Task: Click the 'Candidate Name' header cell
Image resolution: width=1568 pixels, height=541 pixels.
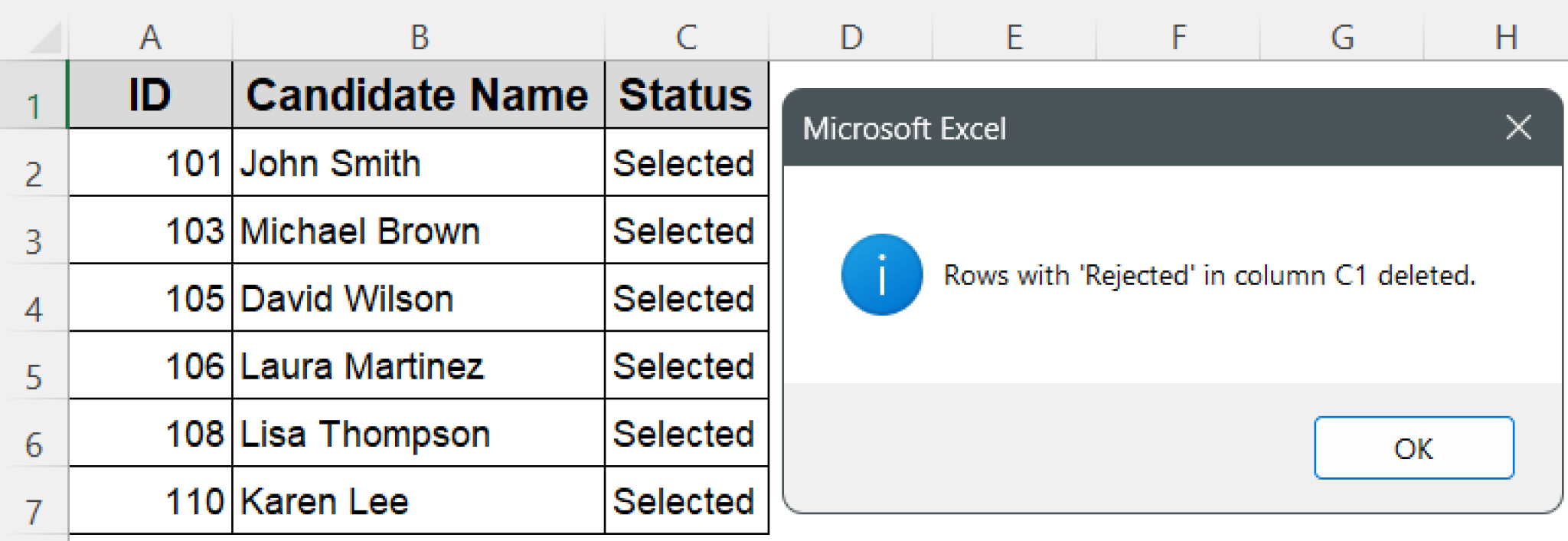Action: [x=418, y=95]
